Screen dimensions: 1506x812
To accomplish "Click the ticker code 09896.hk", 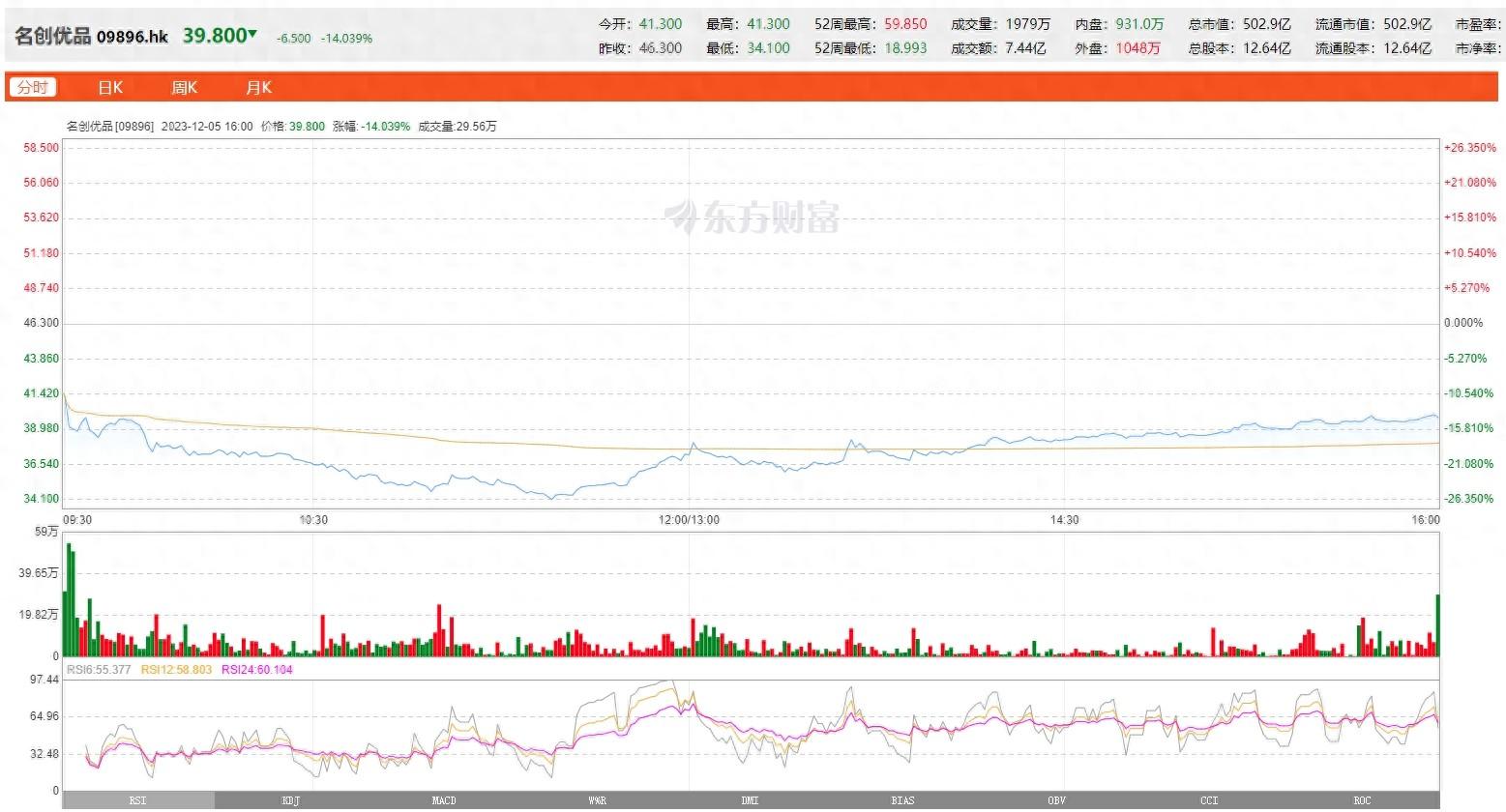I will coord(132,37).
